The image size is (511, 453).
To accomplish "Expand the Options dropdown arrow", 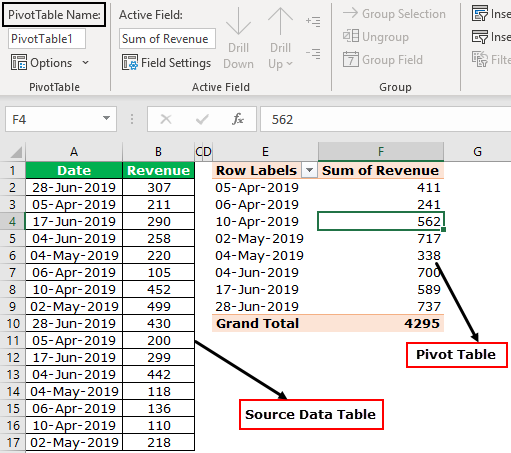I will point(86,63).
